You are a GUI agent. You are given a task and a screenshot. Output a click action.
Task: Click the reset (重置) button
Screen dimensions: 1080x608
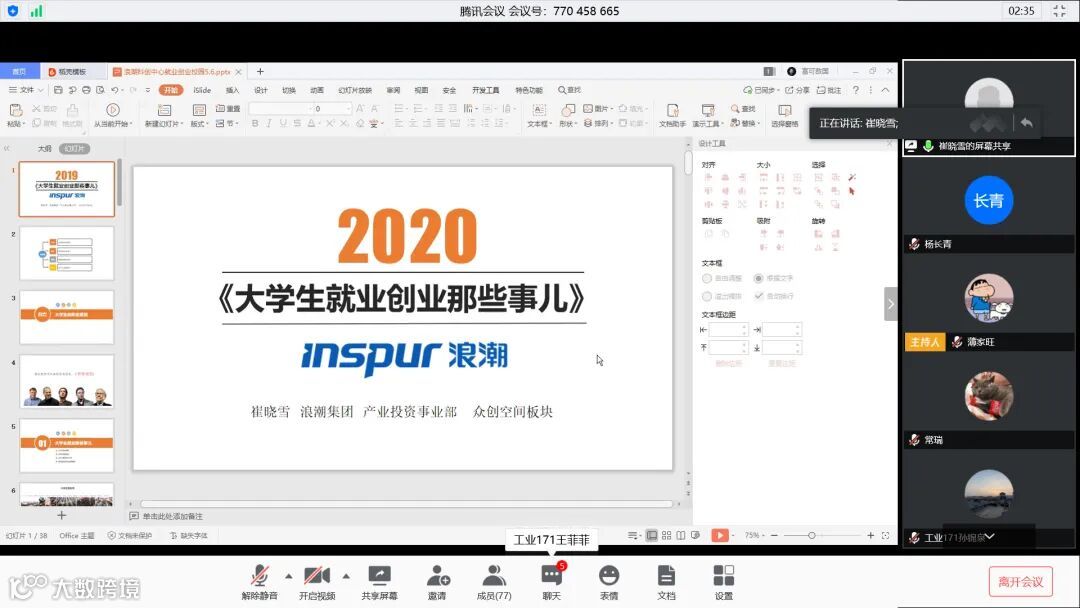228,109
